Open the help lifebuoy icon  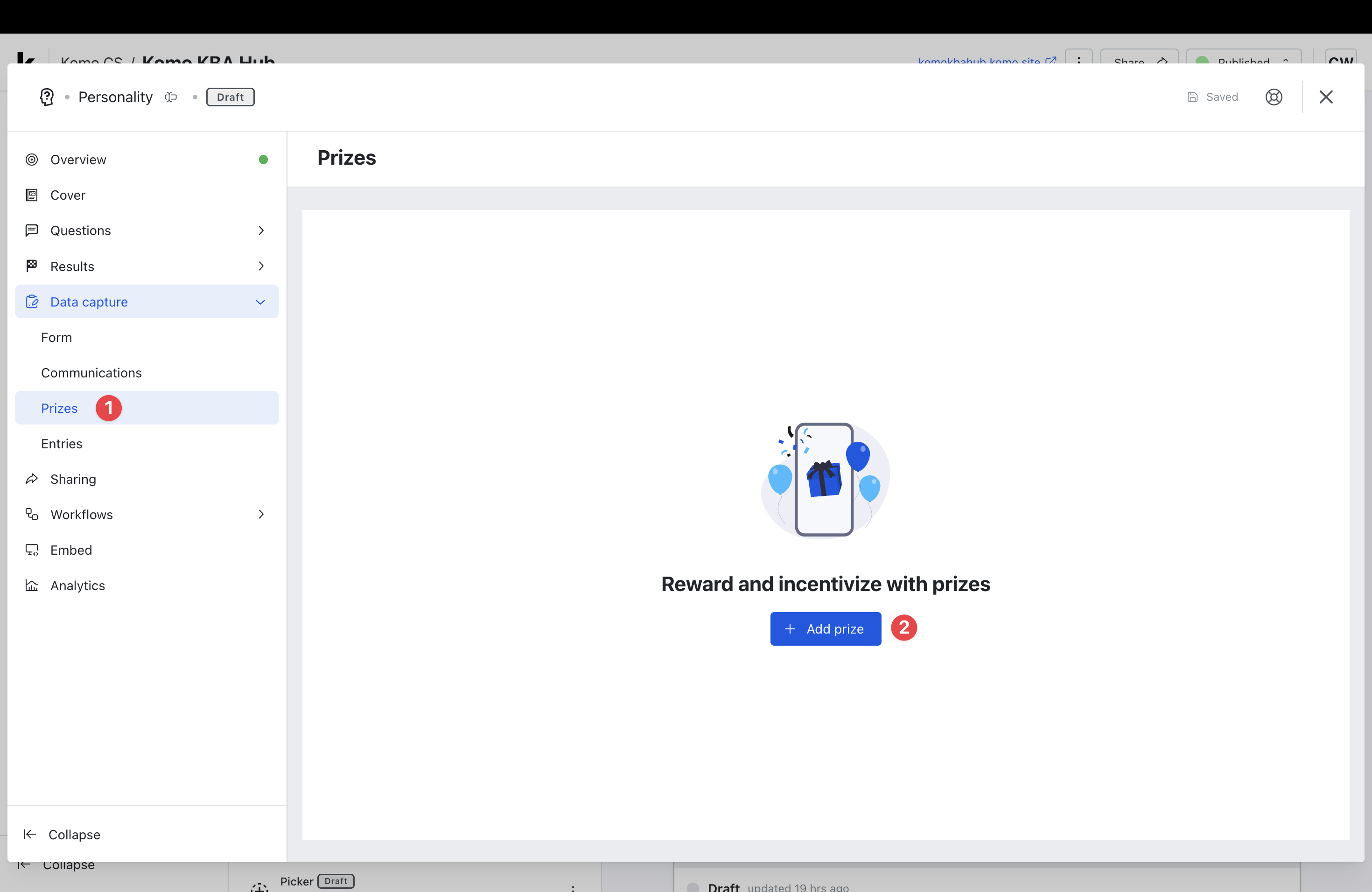coord(1274,97)
